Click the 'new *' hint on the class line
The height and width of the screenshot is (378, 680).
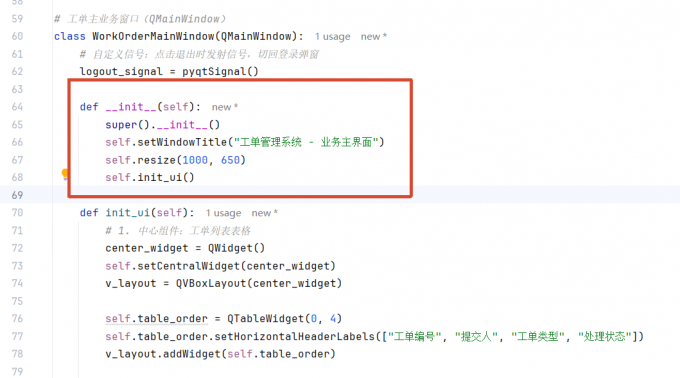[x=374, y=37]
